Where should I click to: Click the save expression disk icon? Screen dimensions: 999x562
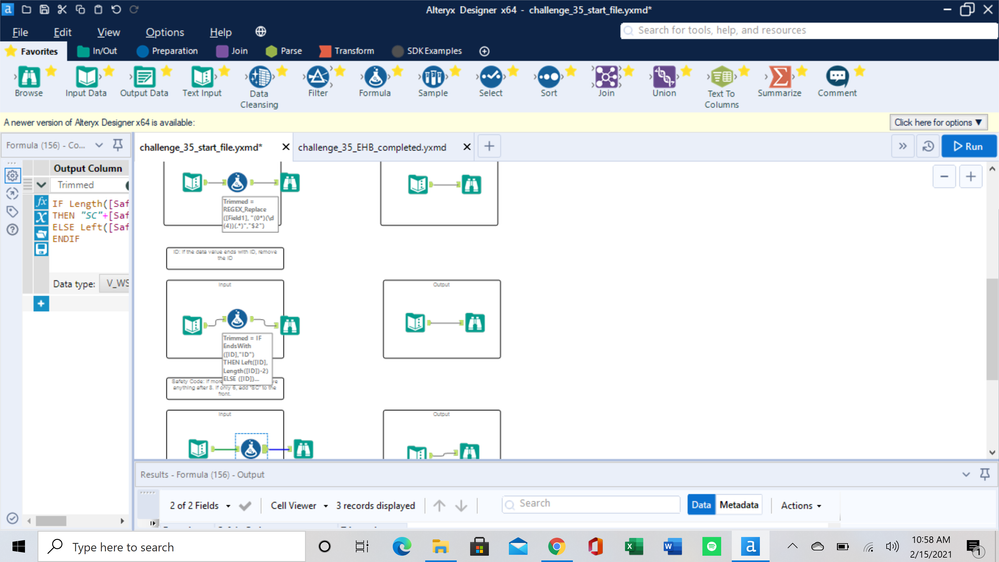[41, 249]
